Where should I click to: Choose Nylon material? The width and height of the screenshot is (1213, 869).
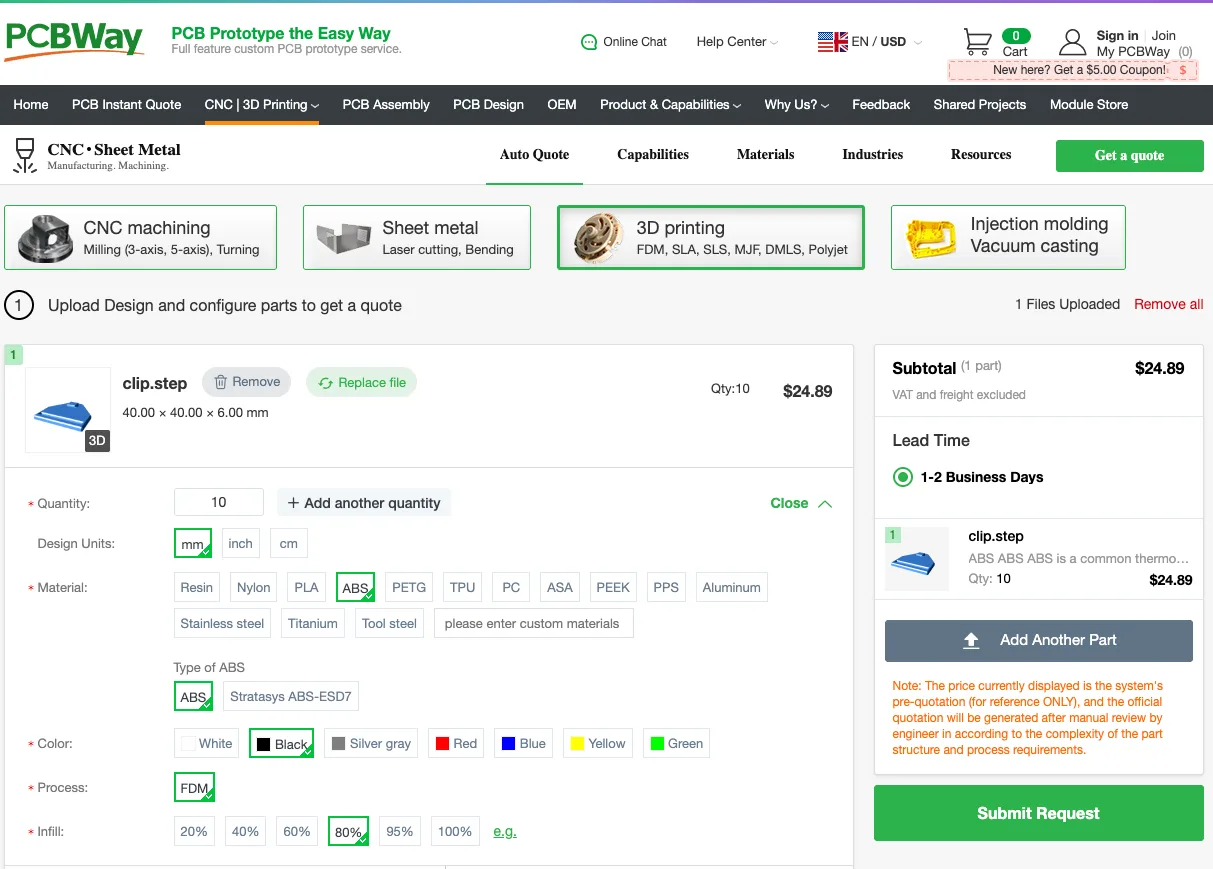tap(254, 587)
